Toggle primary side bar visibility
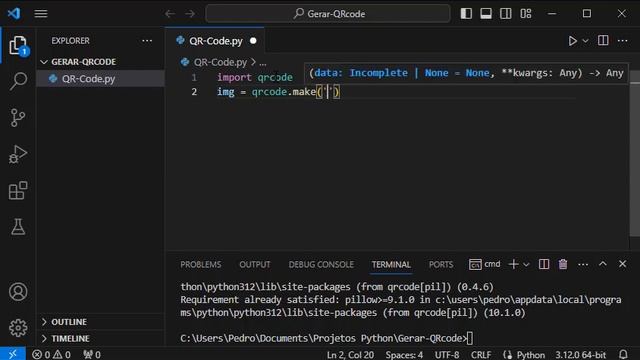The height and width of the screenshot is (360, 640). coord(466,13)
